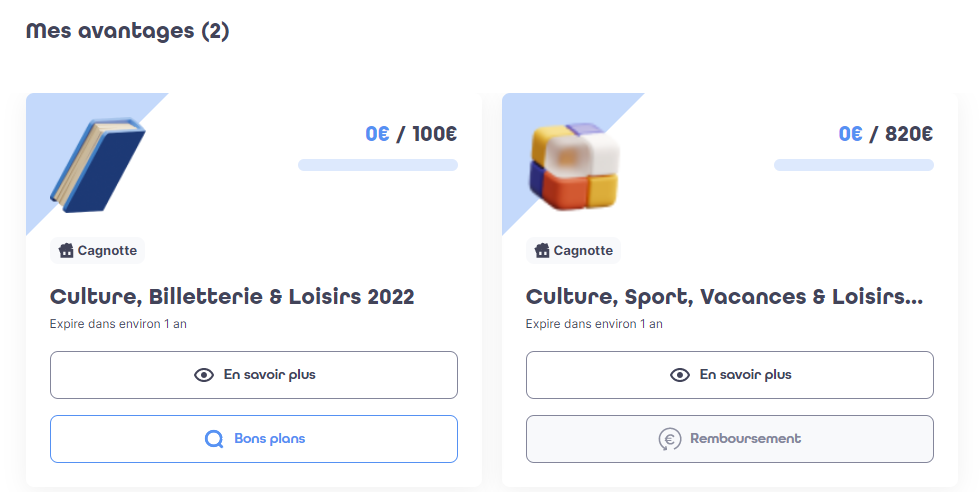This screenshot has width=980, height=492.
Task: Open the Culture, Billetterie & Loisirs 2022 title
Action: (x=232, y=296)
